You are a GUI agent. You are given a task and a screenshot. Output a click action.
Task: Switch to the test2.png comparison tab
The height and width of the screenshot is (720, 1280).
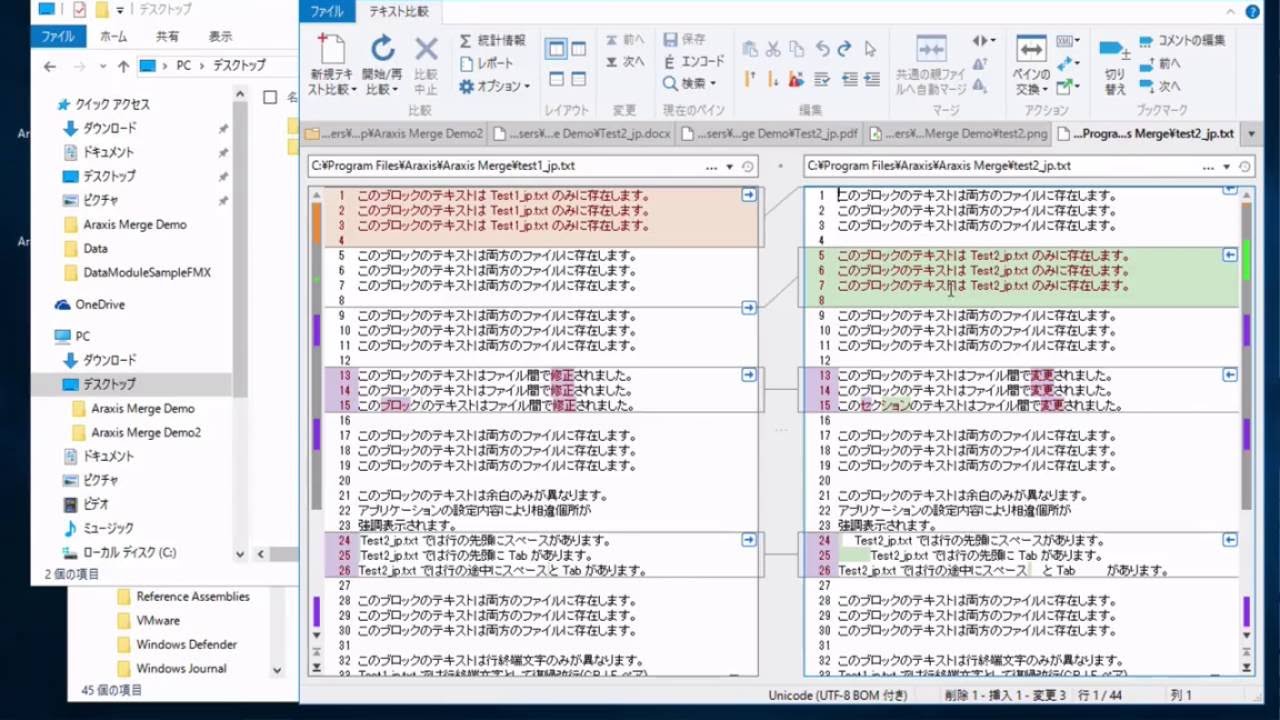958,133
